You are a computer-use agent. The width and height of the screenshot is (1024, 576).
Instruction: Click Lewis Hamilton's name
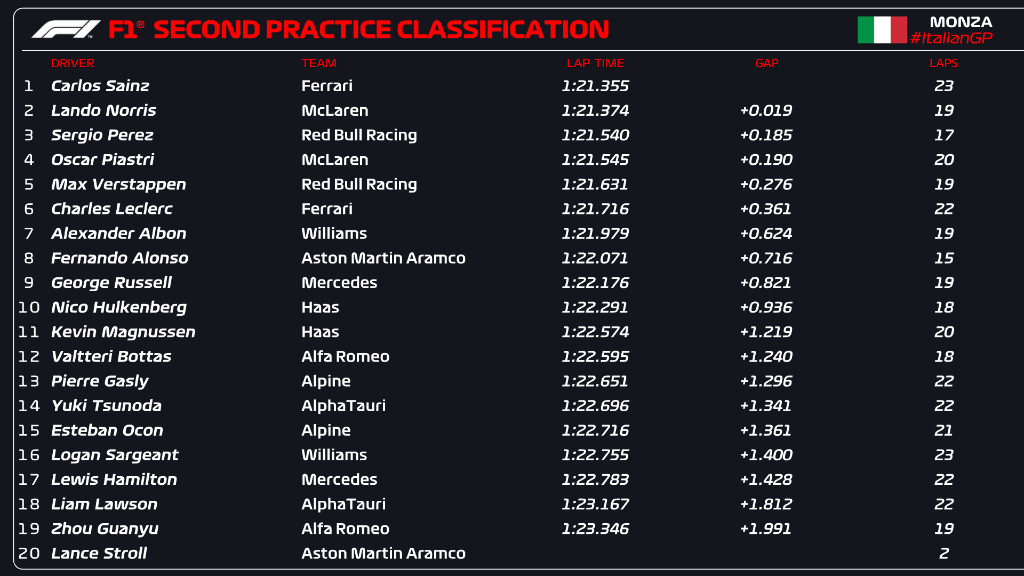(x=114, y=479)
